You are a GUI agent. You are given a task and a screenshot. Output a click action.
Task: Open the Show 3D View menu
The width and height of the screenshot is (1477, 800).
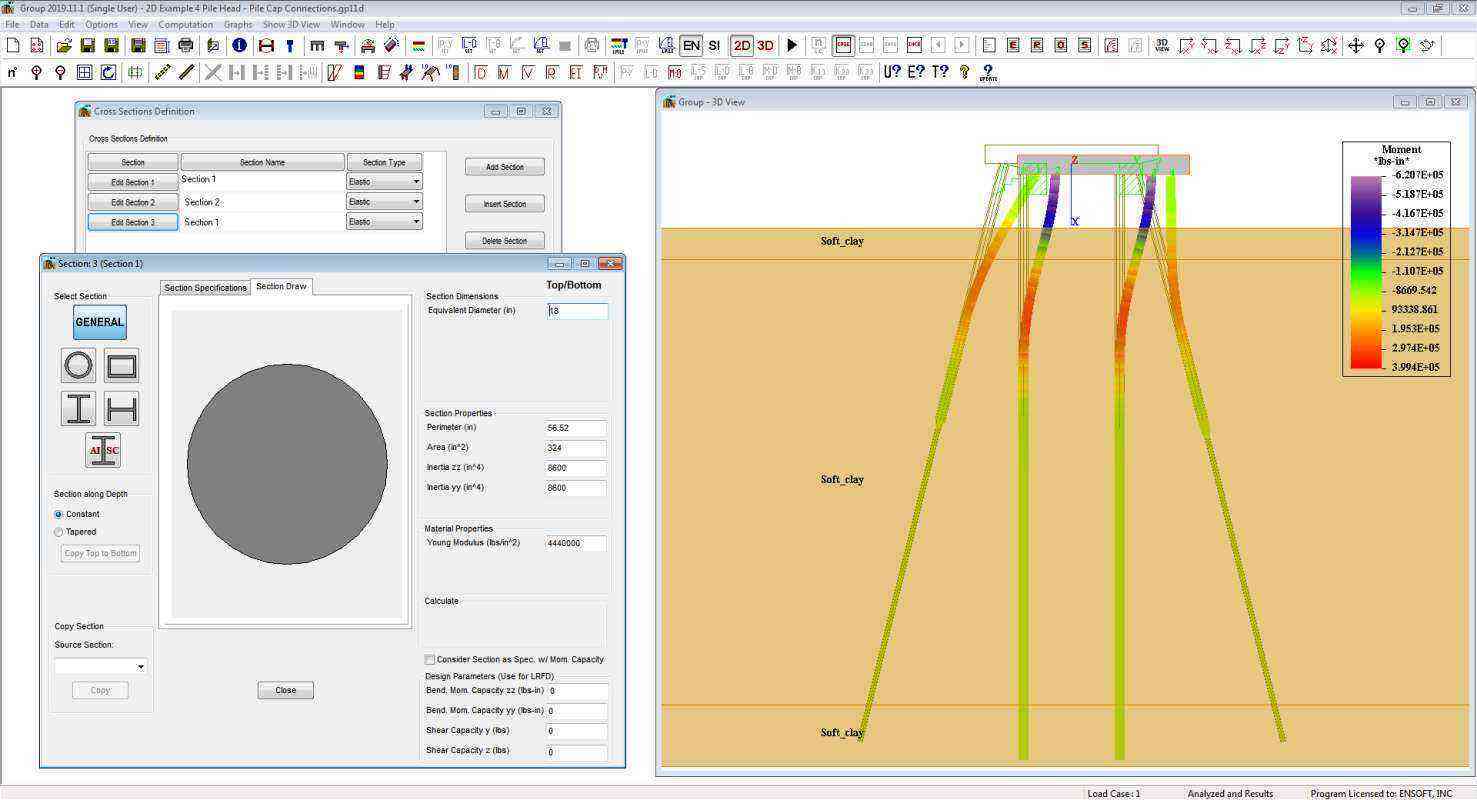coord(291,24)
